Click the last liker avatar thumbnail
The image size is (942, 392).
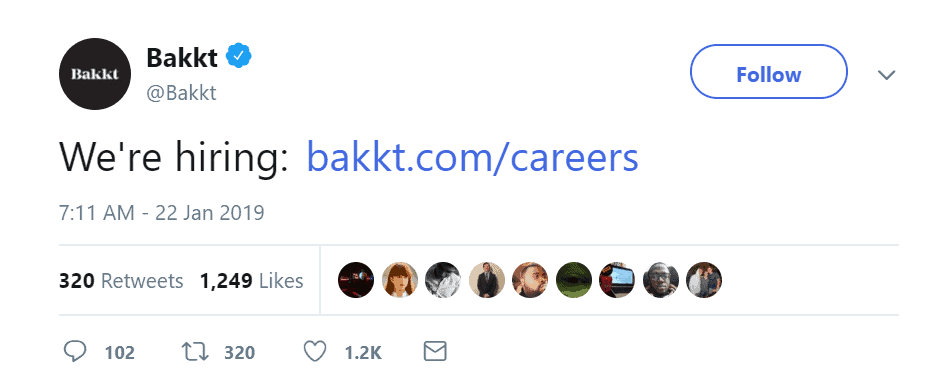[x=704, y=280]
